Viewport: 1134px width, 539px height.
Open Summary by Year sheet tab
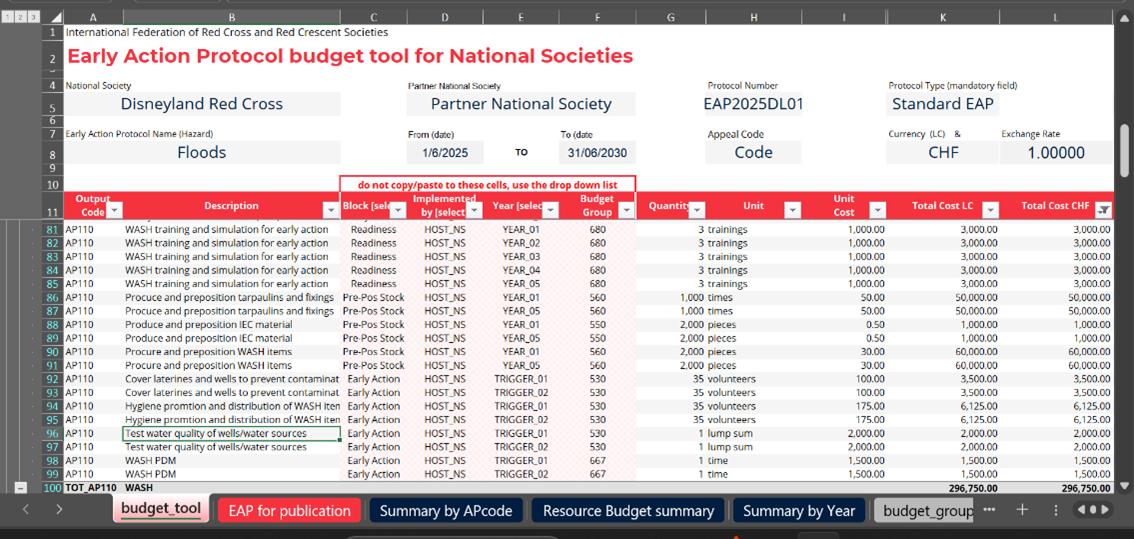tap(799, 511)
